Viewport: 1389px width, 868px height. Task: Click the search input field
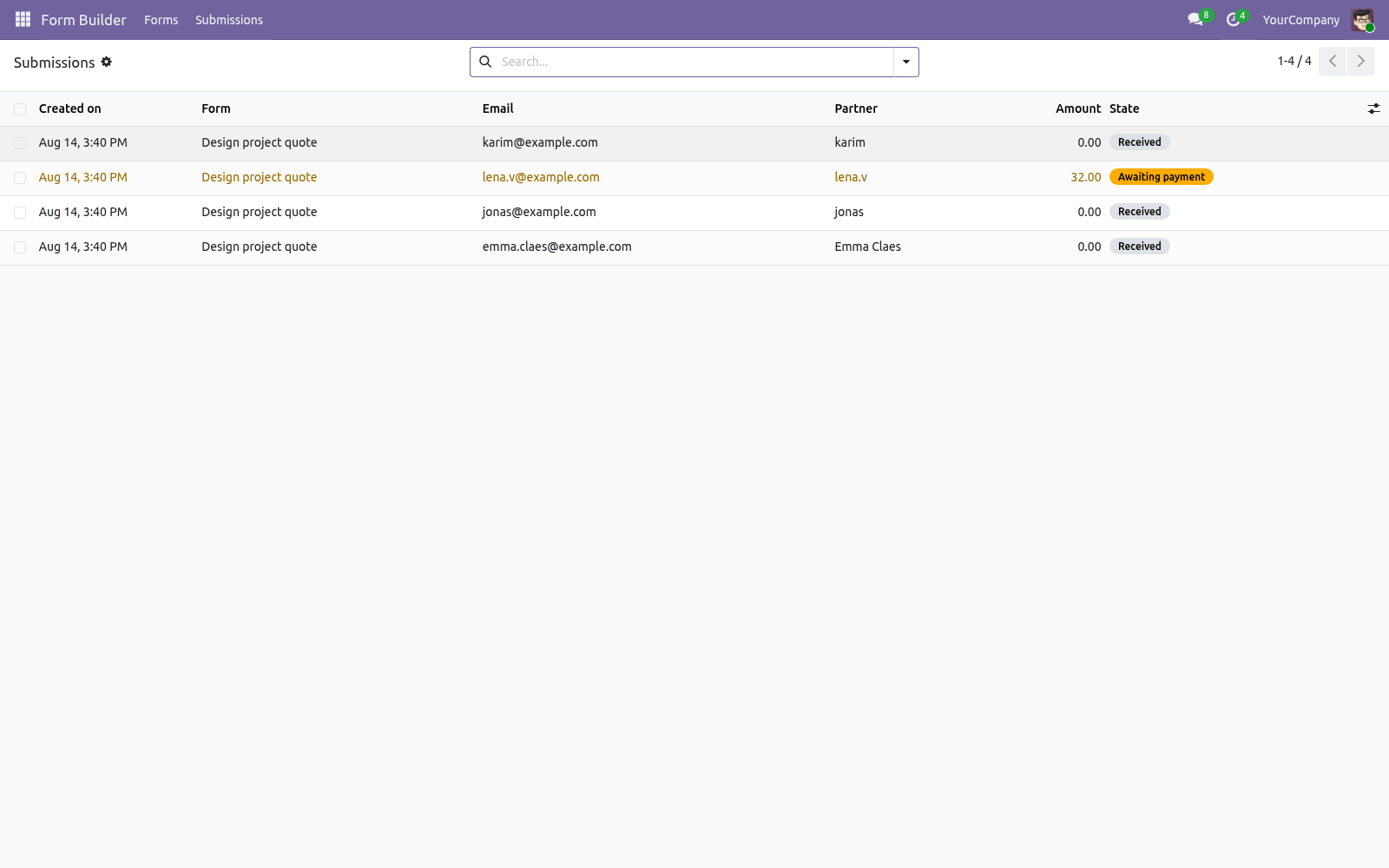point(694,62)
